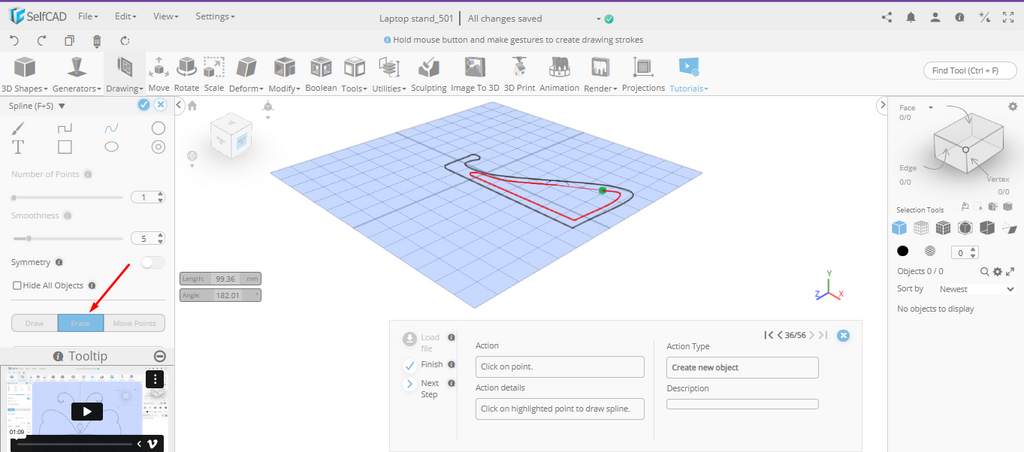1024x452 pixels.
Task: Click the Move Points button
Action: tap(134, 323)
